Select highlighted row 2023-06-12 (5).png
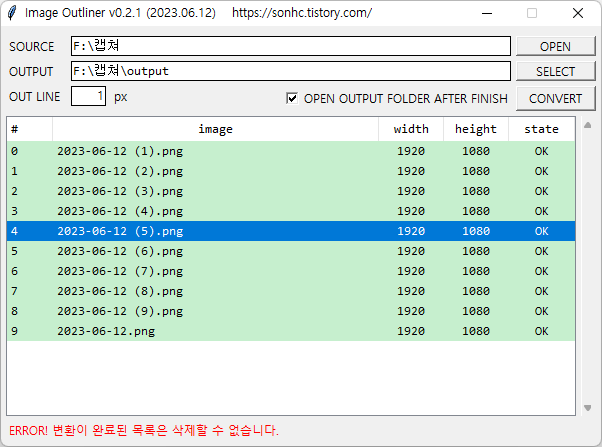The width and height of the screenshot is (602, 447). click(x=291, y=231)
